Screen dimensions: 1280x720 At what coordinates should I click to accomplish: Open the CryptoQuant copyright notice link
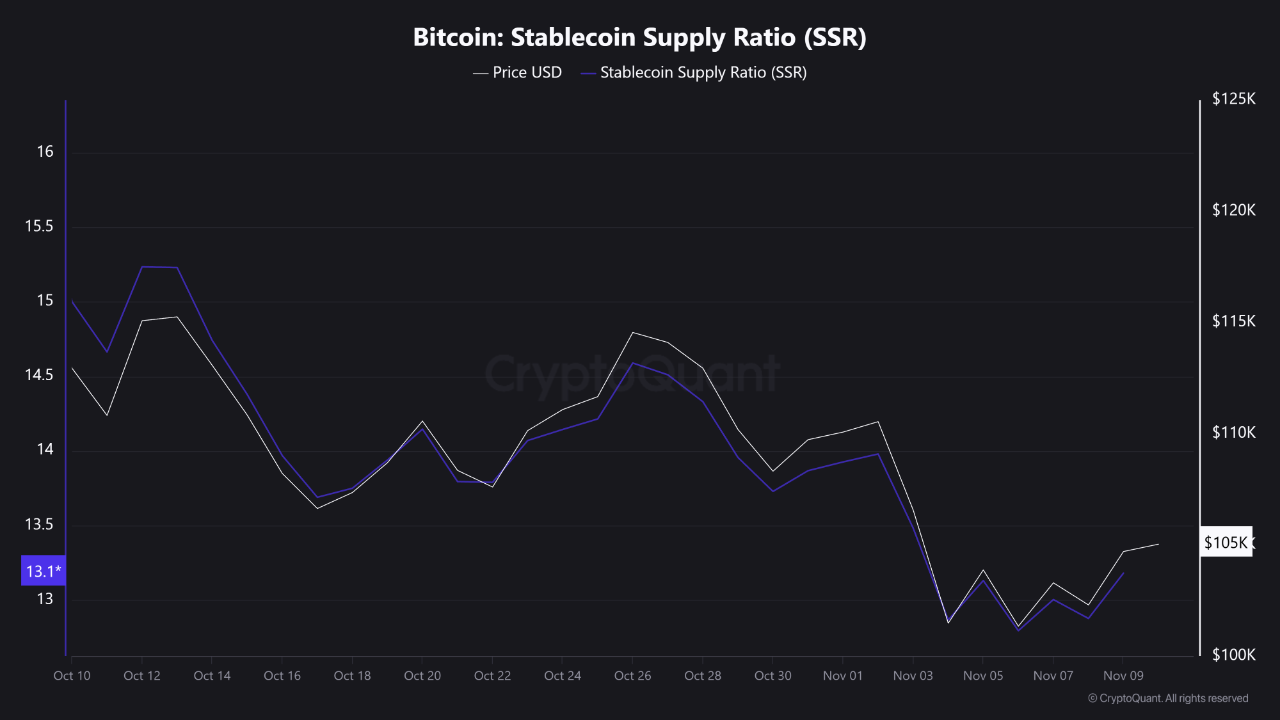[x=1168, y=698]
